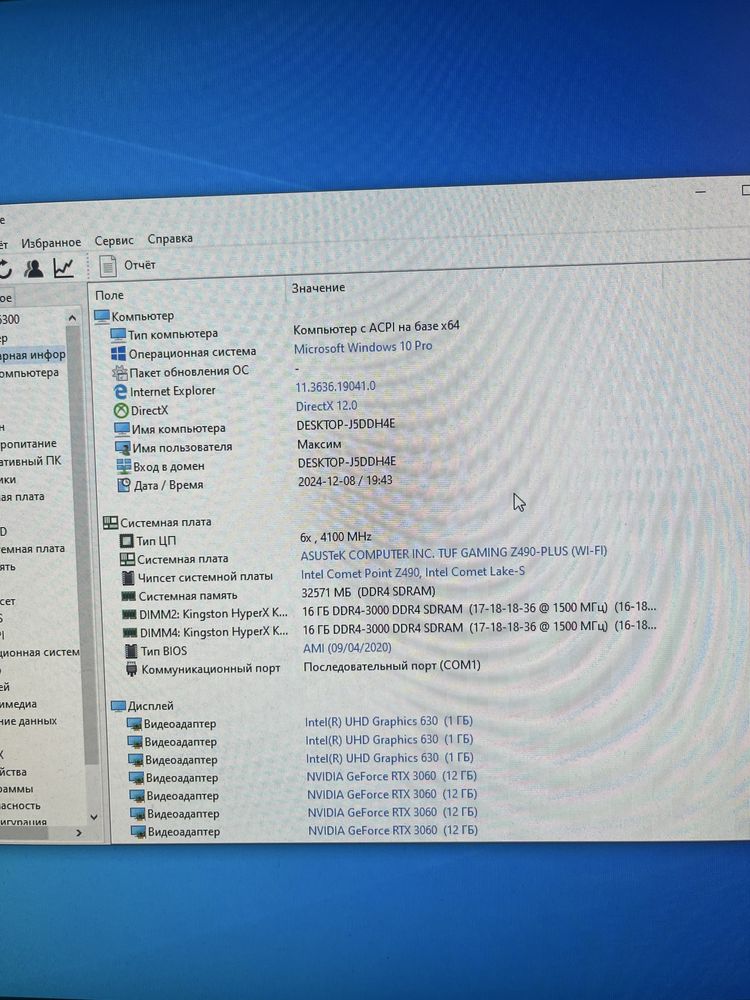
Task: Select the DIMM4: Kingston HyperX row label
Action: pos(214,632)
